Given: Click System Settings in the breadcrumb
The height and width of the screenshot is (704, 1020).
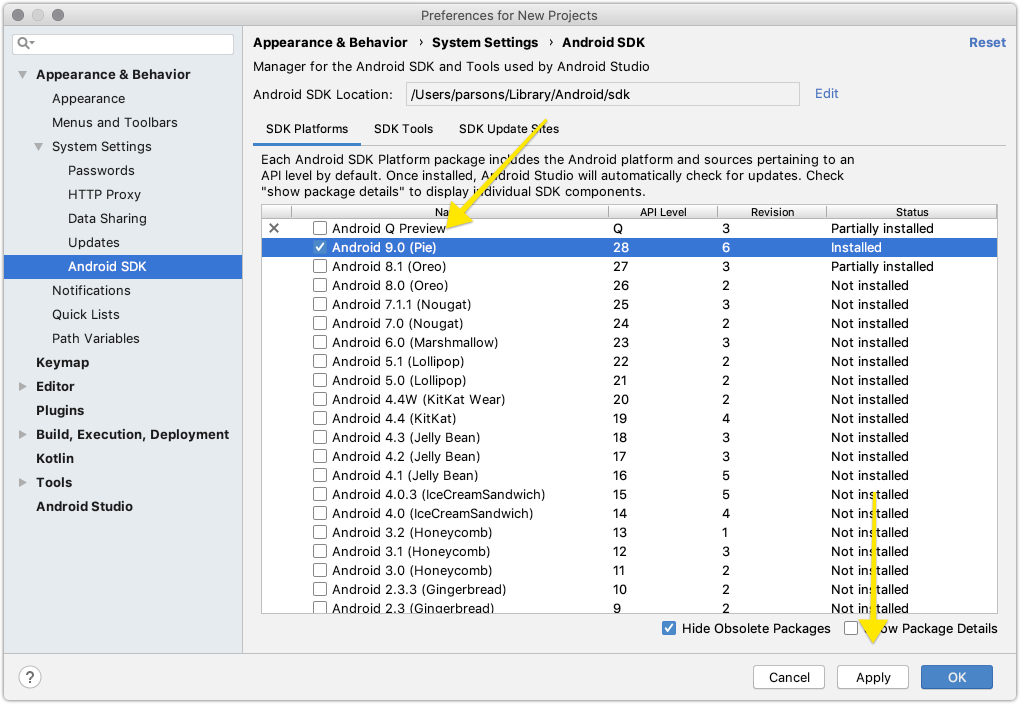Looking at the screenshot, I should pyautogui.click(x=485, y=43).
